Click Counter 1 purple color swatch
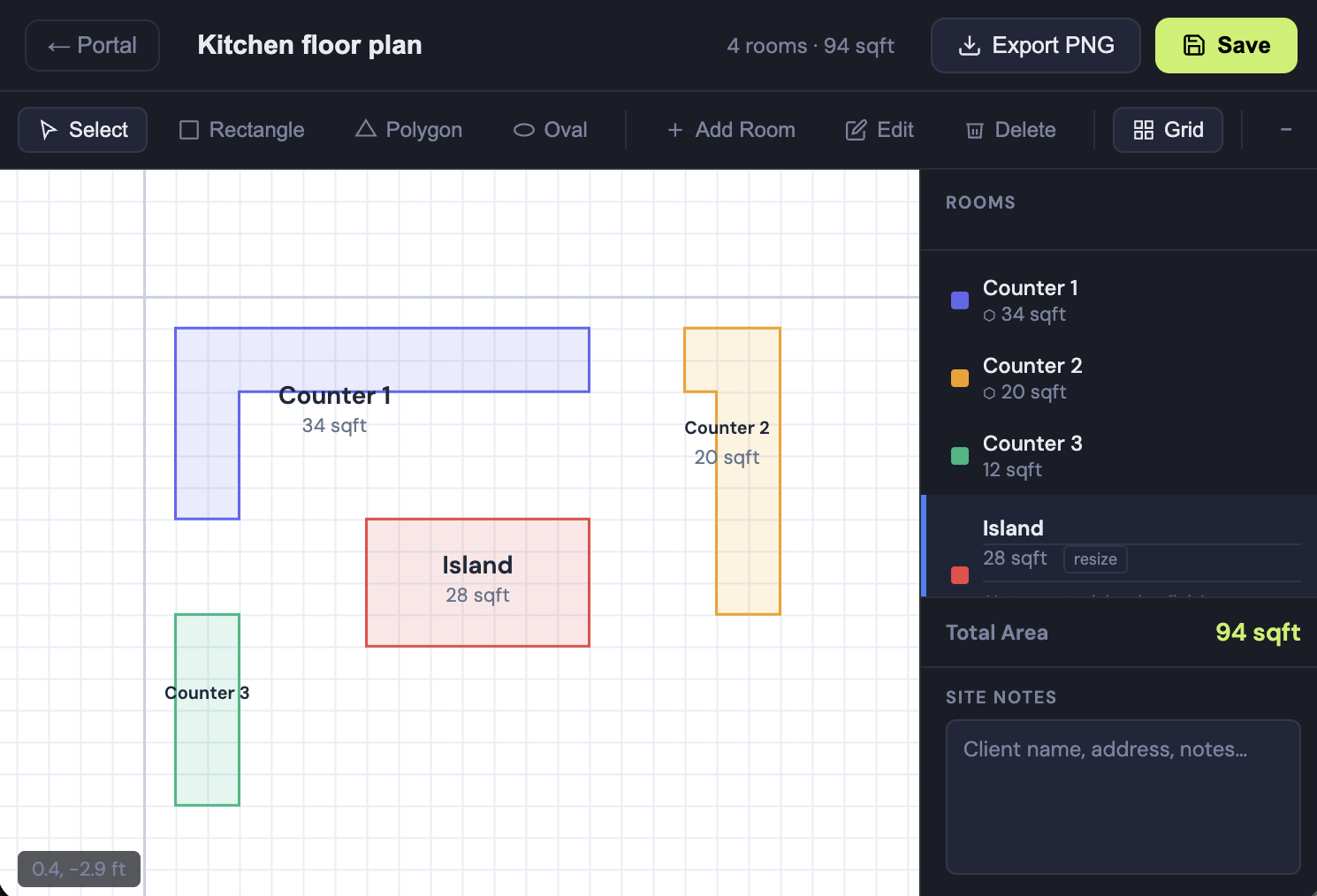The width and height of the screenshot is (1317, 896). [x=960, y=300]
